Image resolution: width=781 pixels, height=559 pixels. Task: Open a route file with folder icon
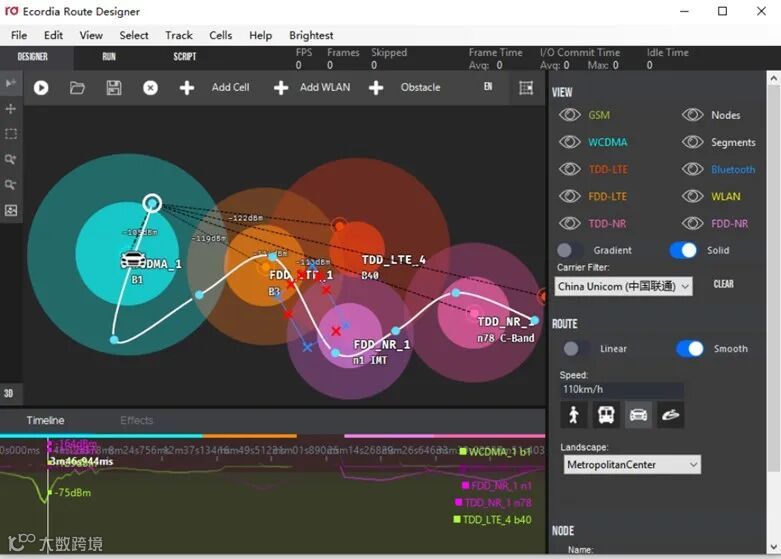[77, 88]
